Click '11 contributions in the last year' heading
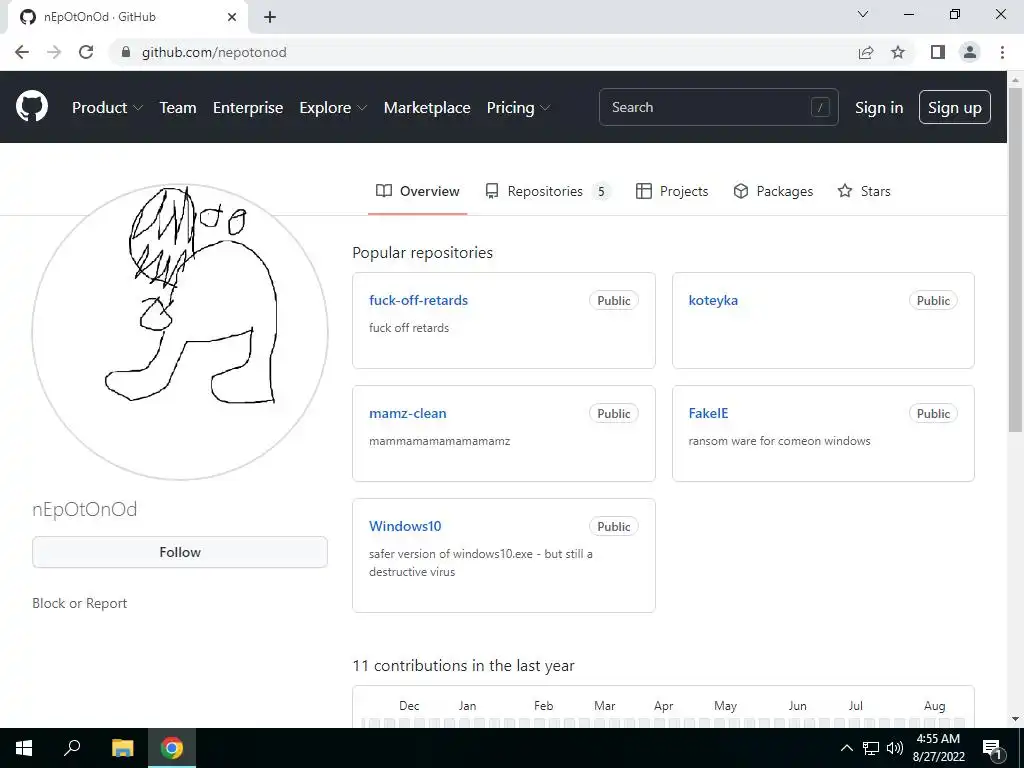 click(463, 665)
